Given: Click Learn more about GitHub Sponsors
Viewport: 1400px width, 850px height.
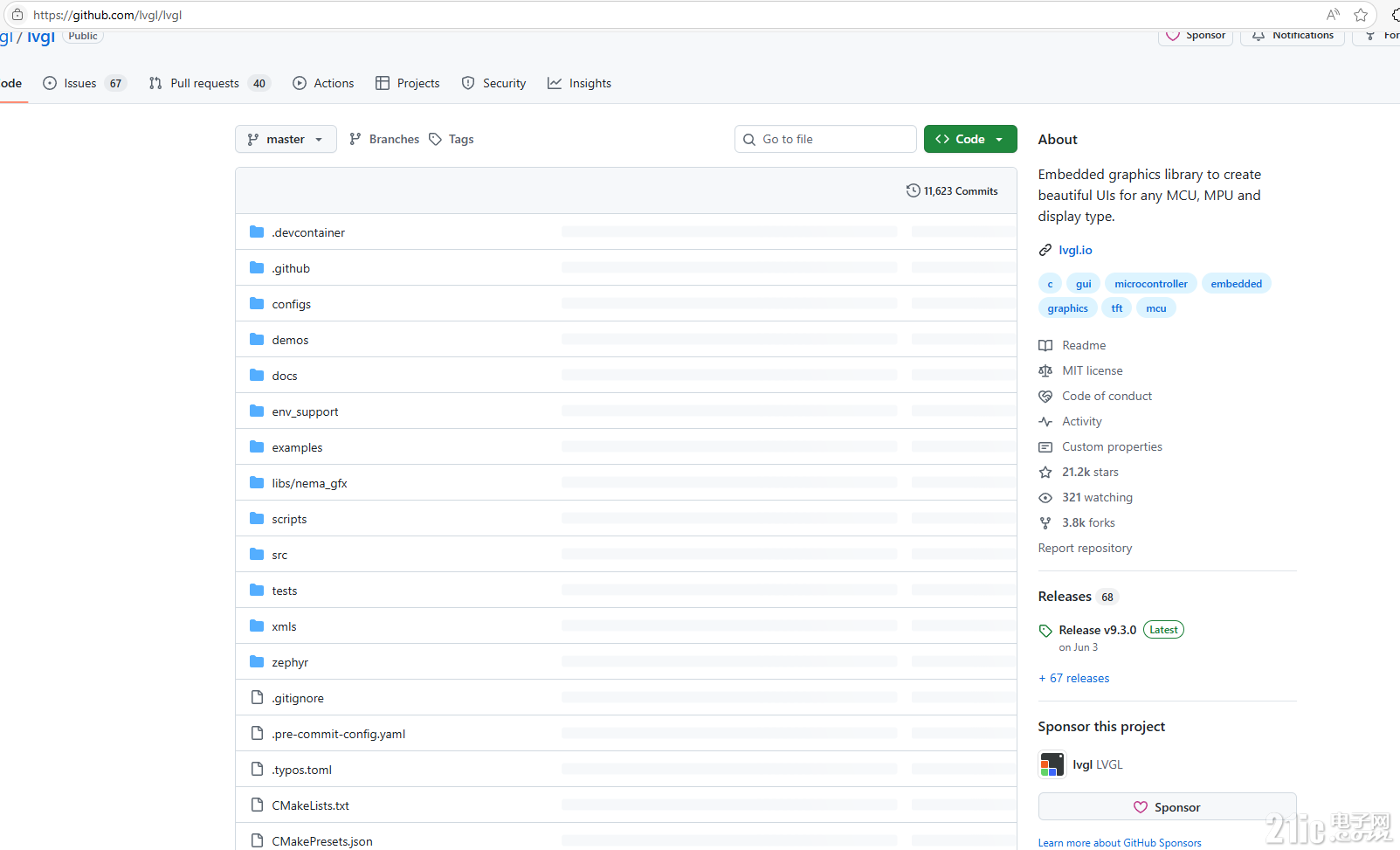Looking at the screenshot, I should (1120, 843).
